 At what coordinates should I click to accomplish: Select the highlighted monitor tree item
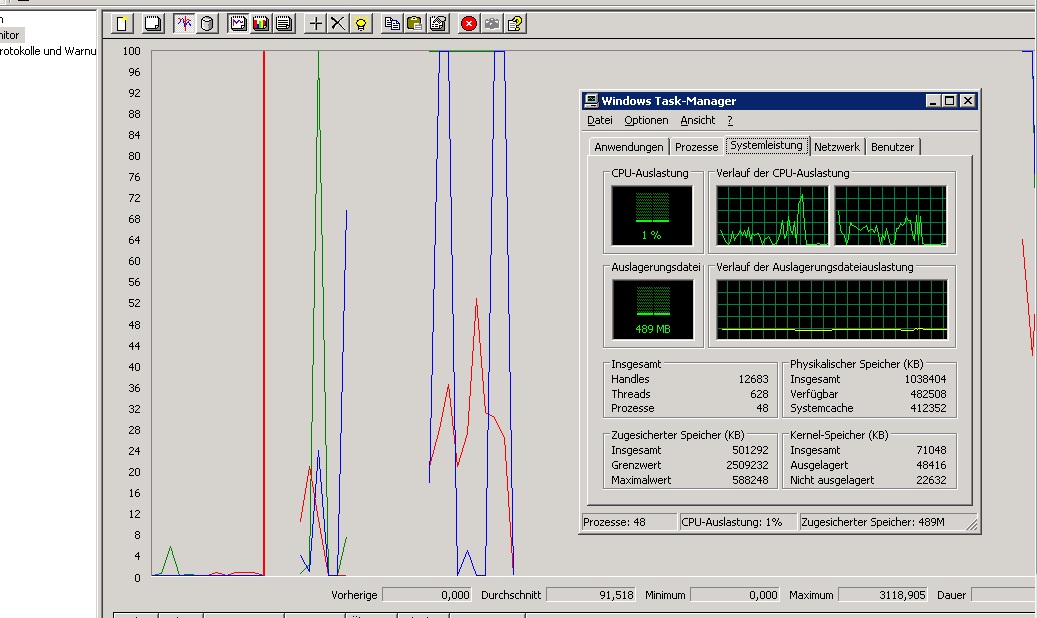11,35
